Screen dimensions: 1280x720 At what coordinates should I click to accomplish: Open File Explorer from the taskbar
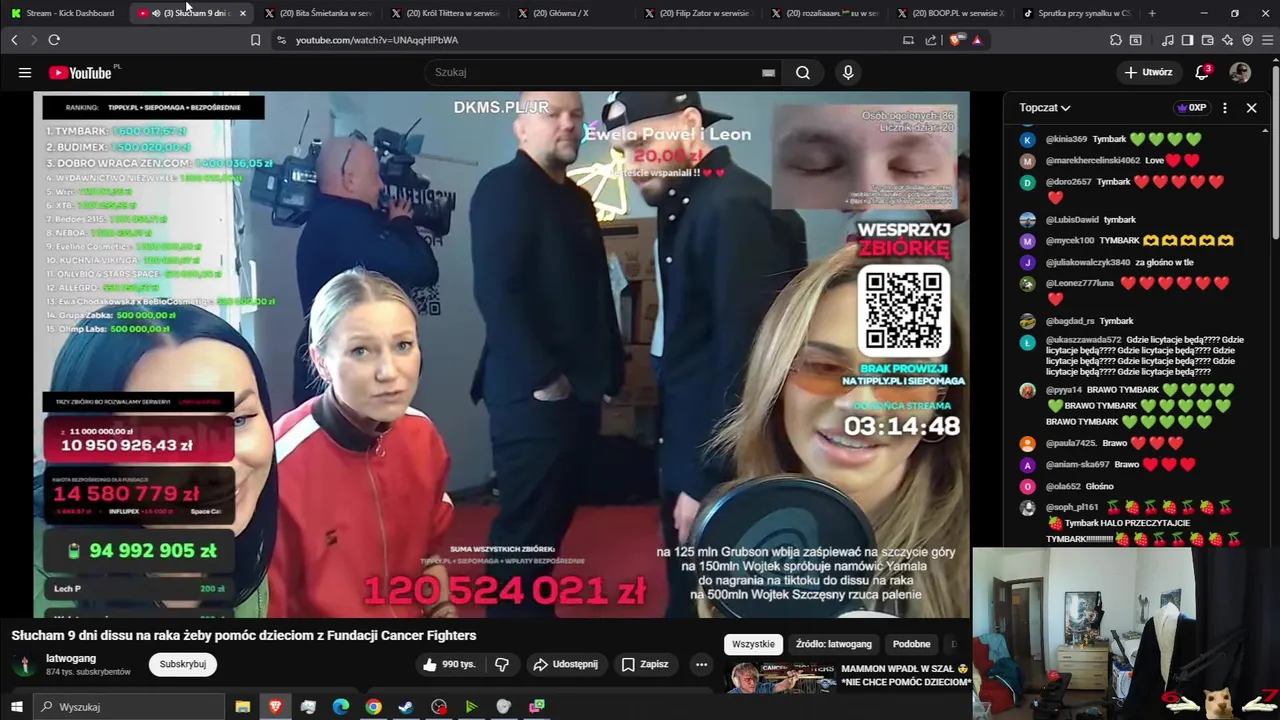(x=242, y=707)
